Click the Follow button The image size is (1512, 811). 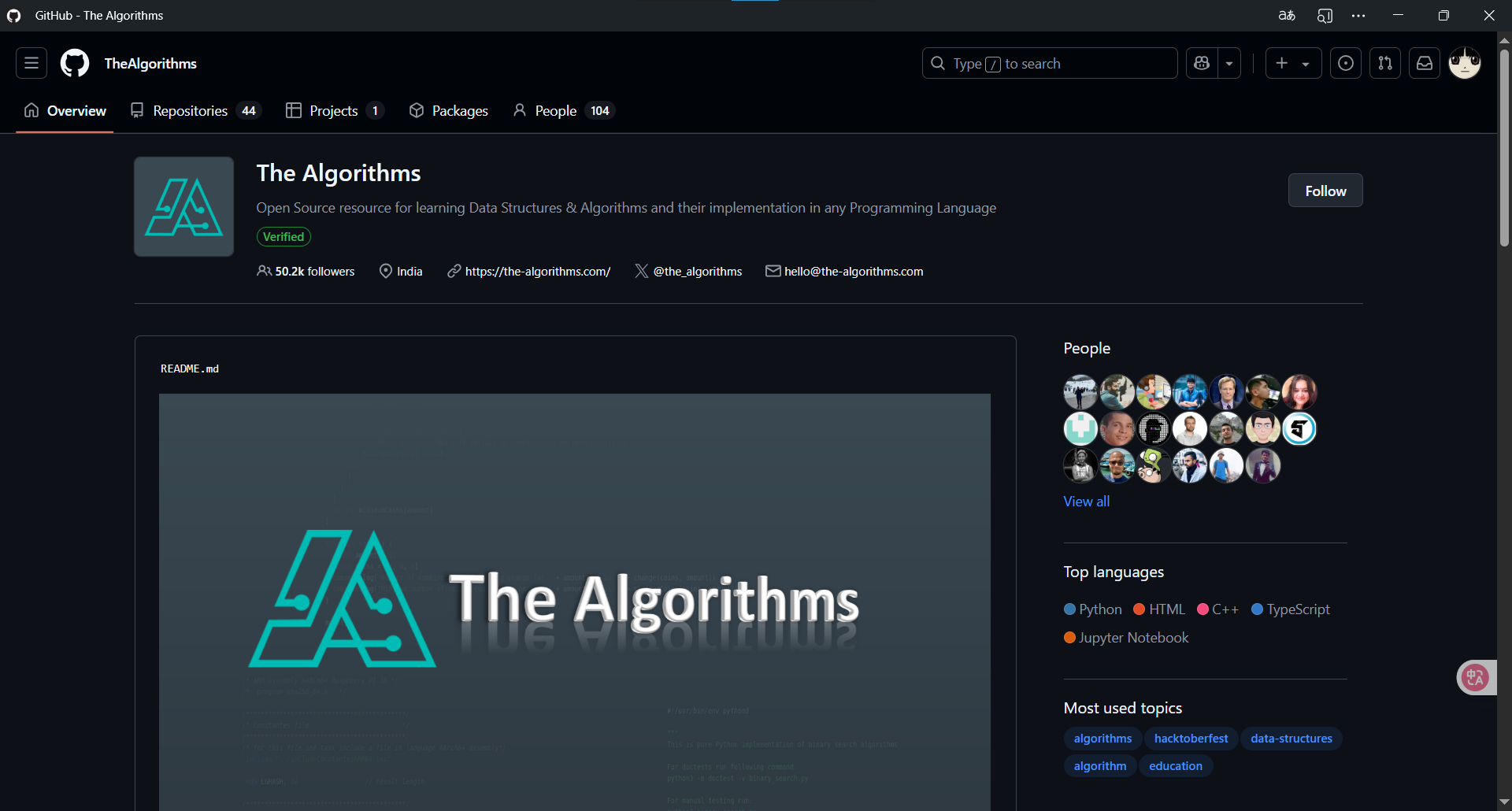point(1325,191)
